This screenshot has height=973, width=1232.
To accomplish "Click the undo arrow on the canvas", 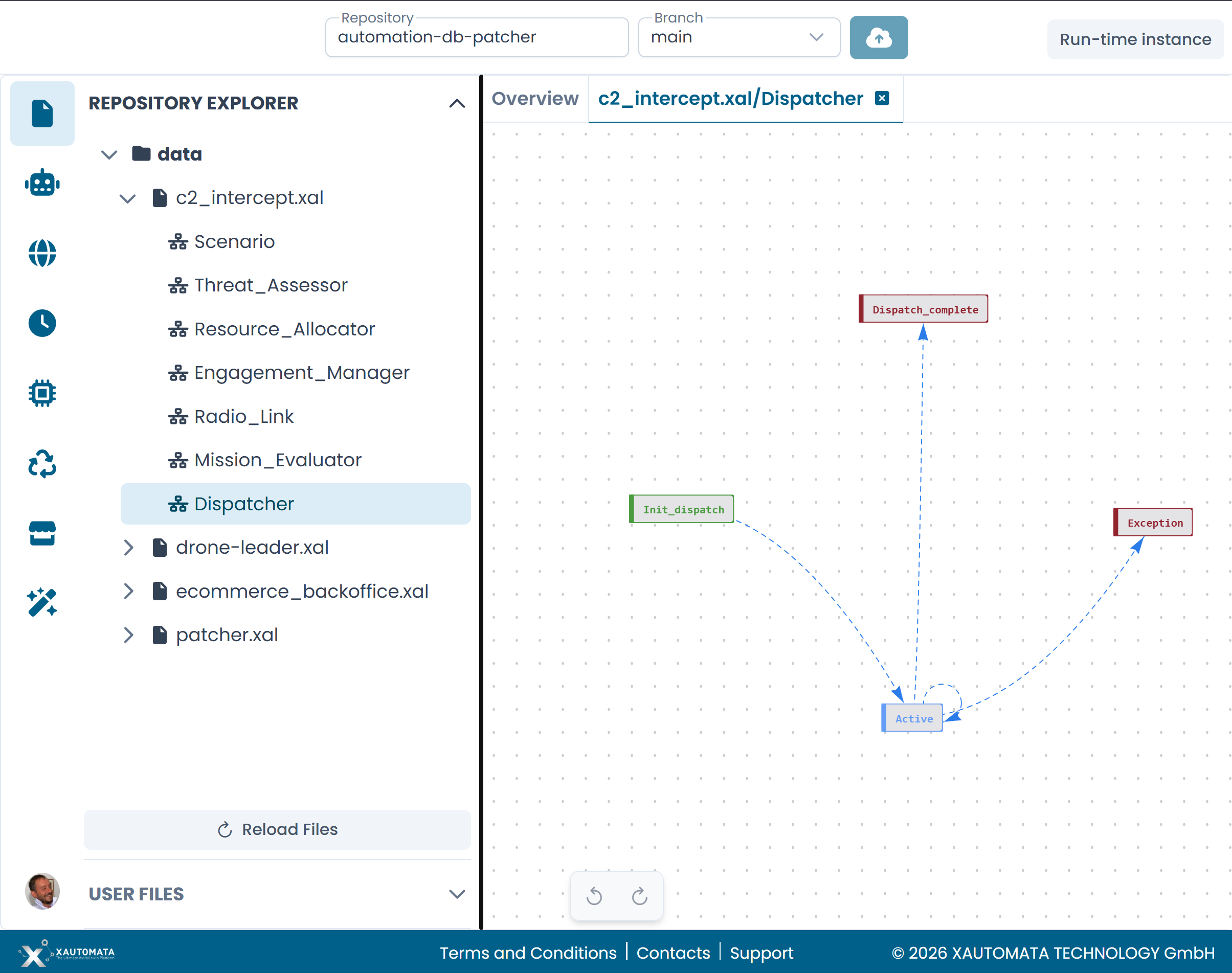I will (x=593, y=895).
